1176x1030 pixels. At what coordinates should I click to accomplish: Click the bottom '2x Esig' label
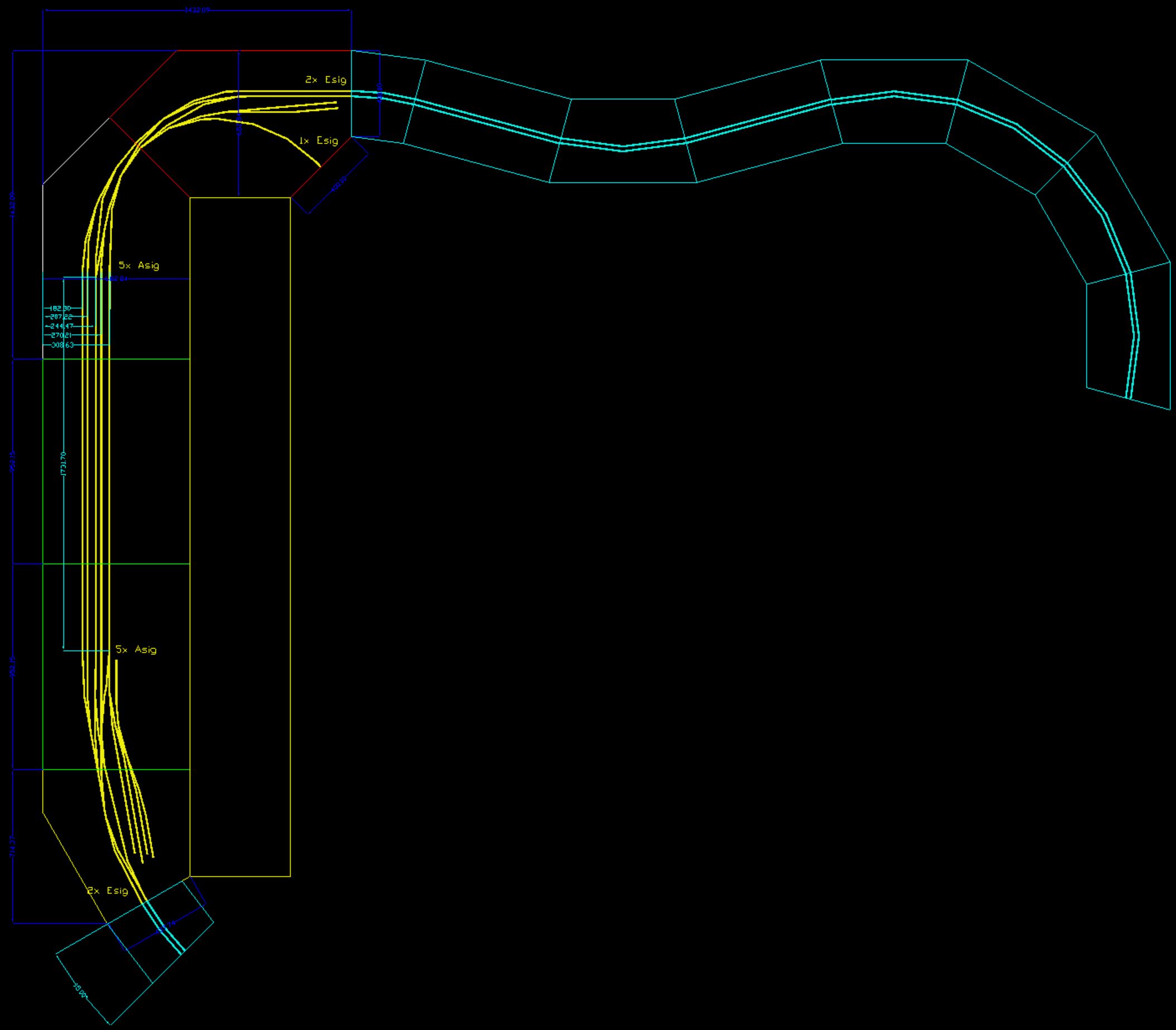[108, 891]
